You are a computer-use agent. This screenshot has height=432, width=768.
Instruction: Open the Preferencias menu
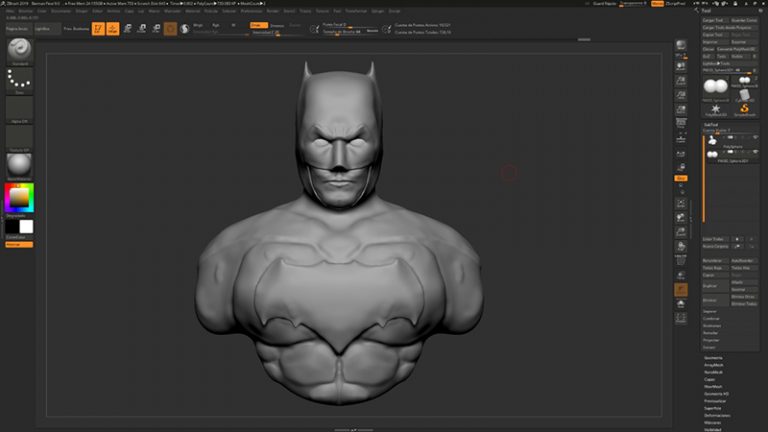(251, 11)
